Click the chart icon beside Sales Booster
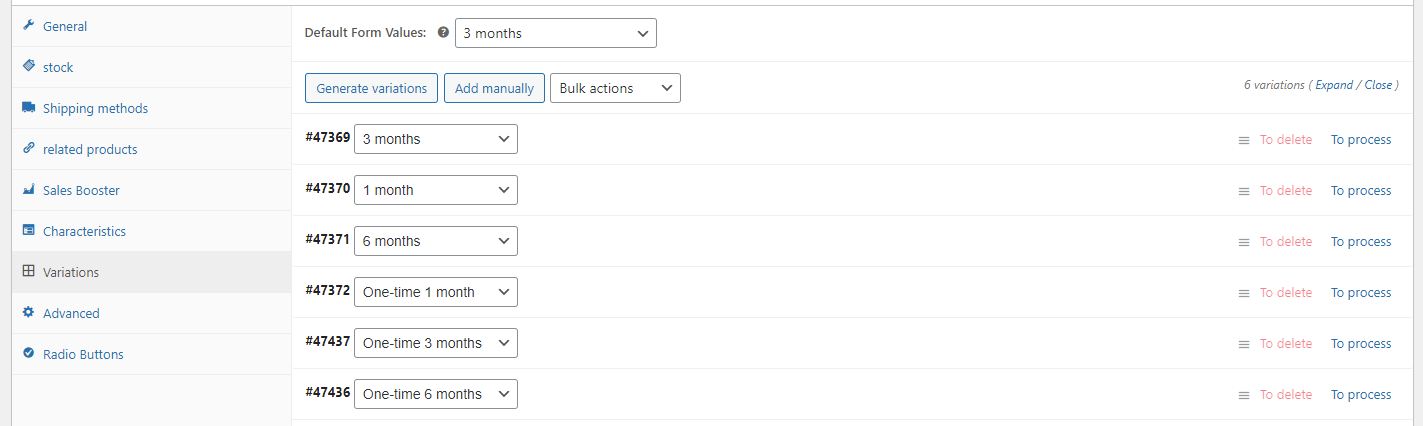 28,190
